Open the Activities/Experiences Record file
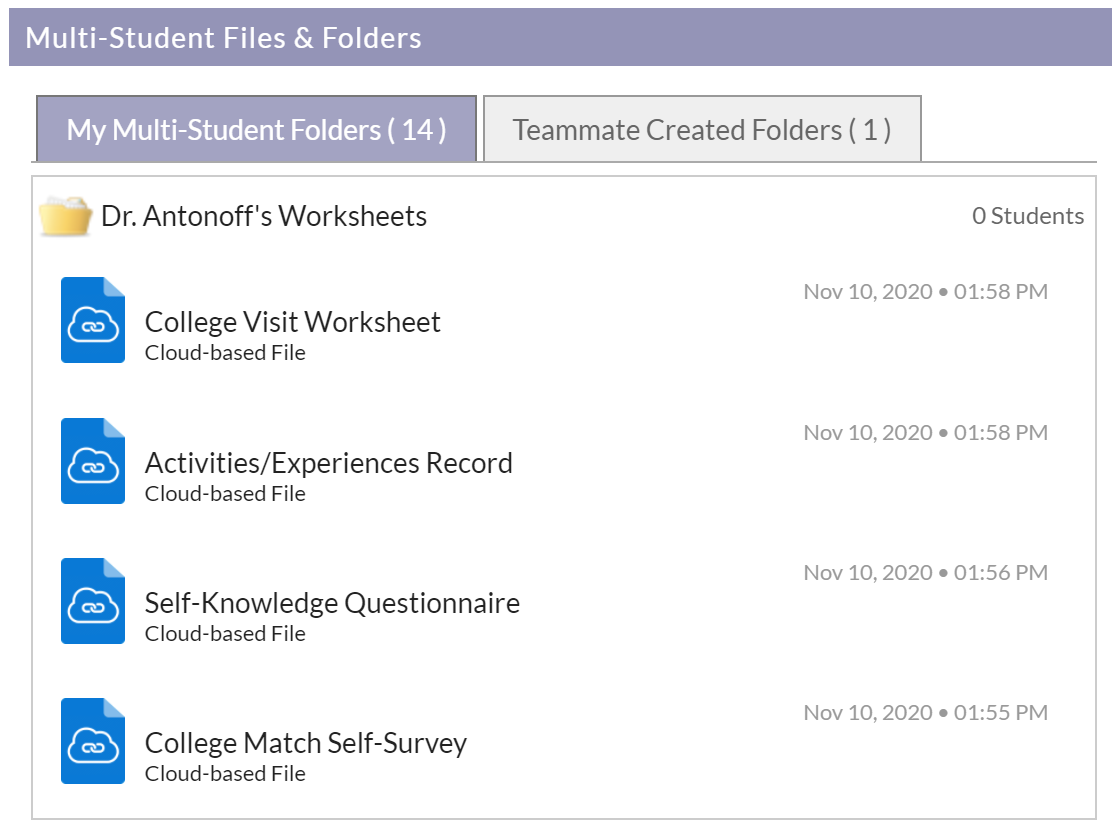Screen dimensions: 1112x826 click(328, 463)
